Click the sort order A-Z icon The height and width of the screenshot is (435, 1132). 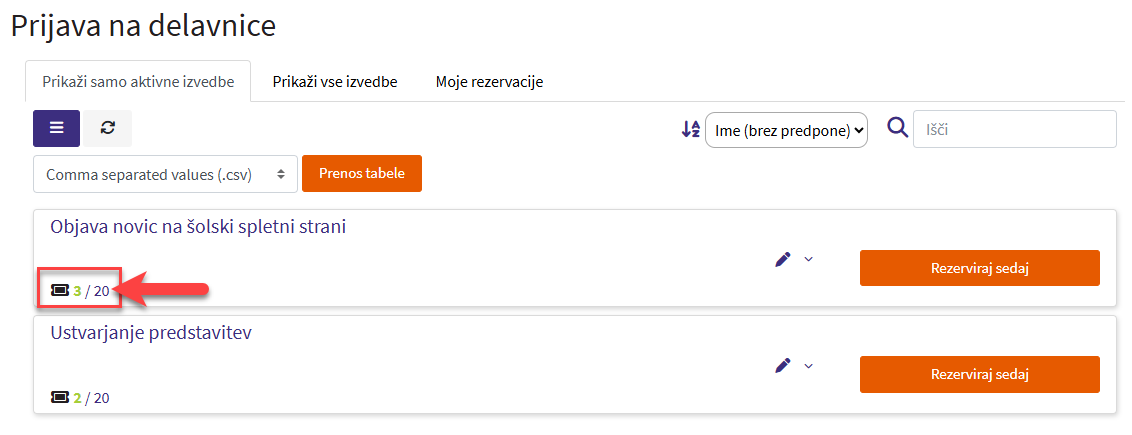(691, 129)
